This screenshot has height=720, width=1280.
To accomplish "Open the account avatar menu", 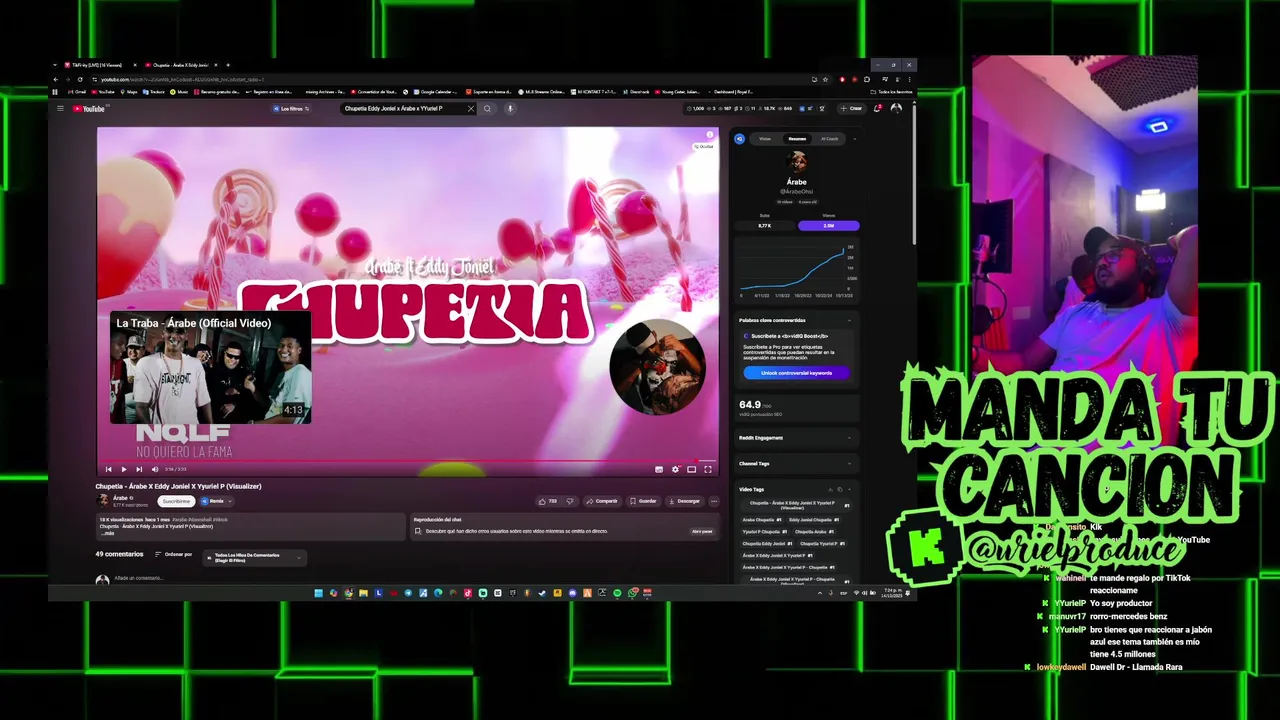I will 896,108.
